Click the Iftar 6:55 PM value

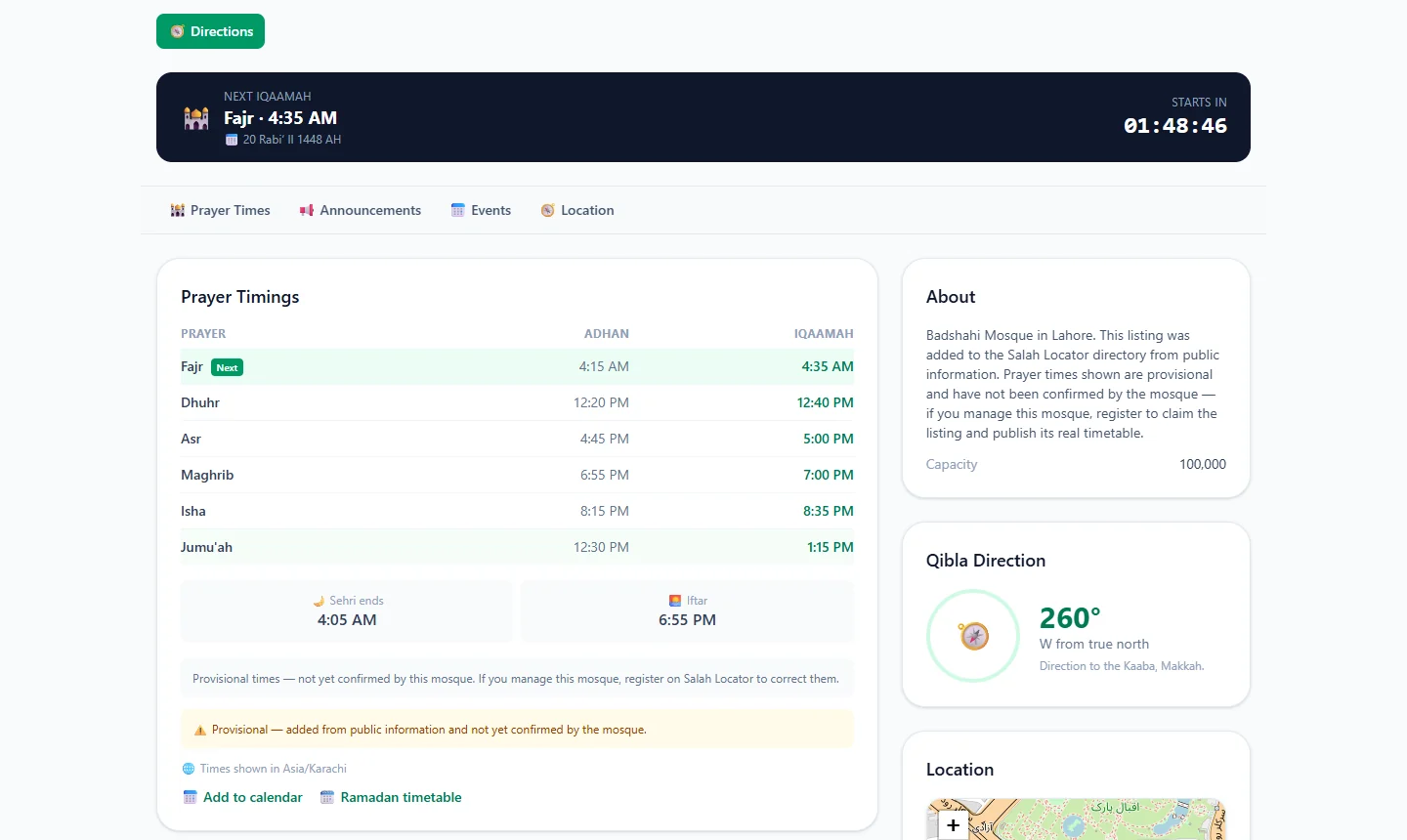[687, 620]
